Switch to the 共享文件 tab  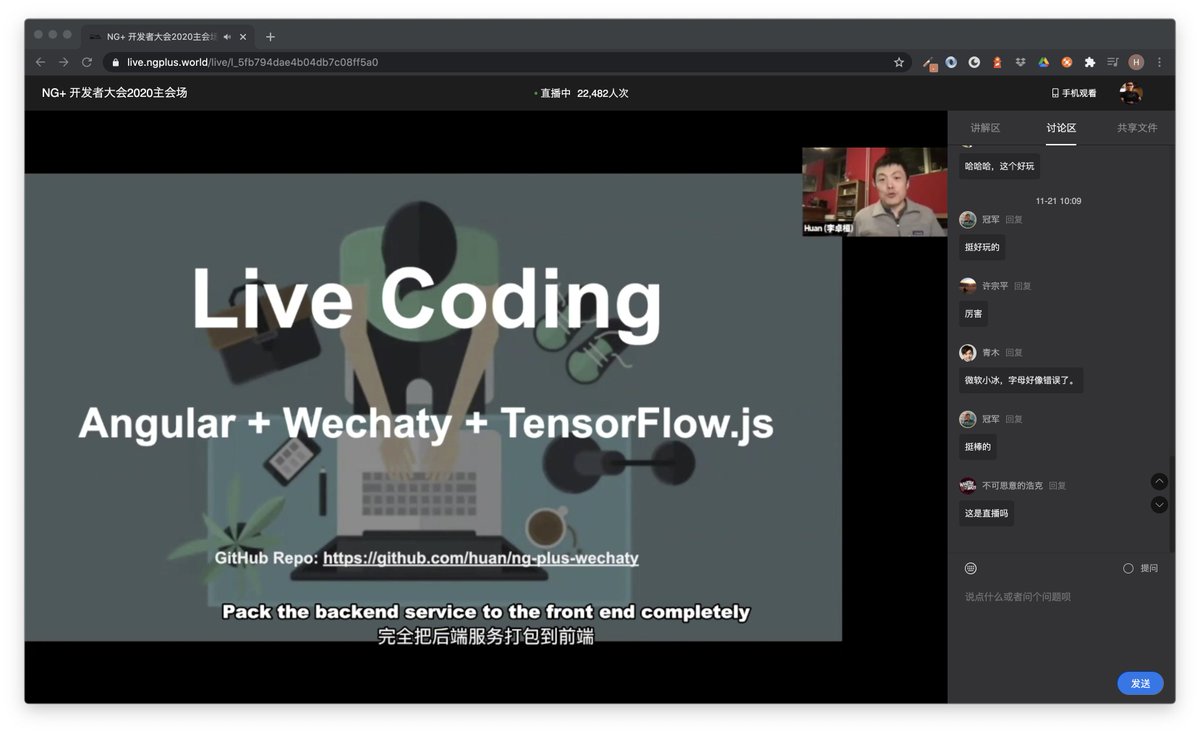(1137, 128)
